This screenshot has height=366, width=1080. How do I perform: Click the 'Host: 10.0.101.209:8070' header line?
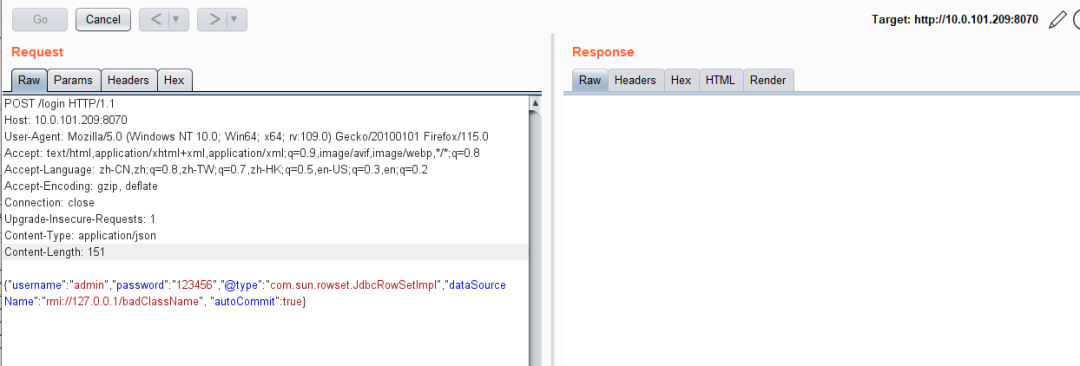[65, 120]
